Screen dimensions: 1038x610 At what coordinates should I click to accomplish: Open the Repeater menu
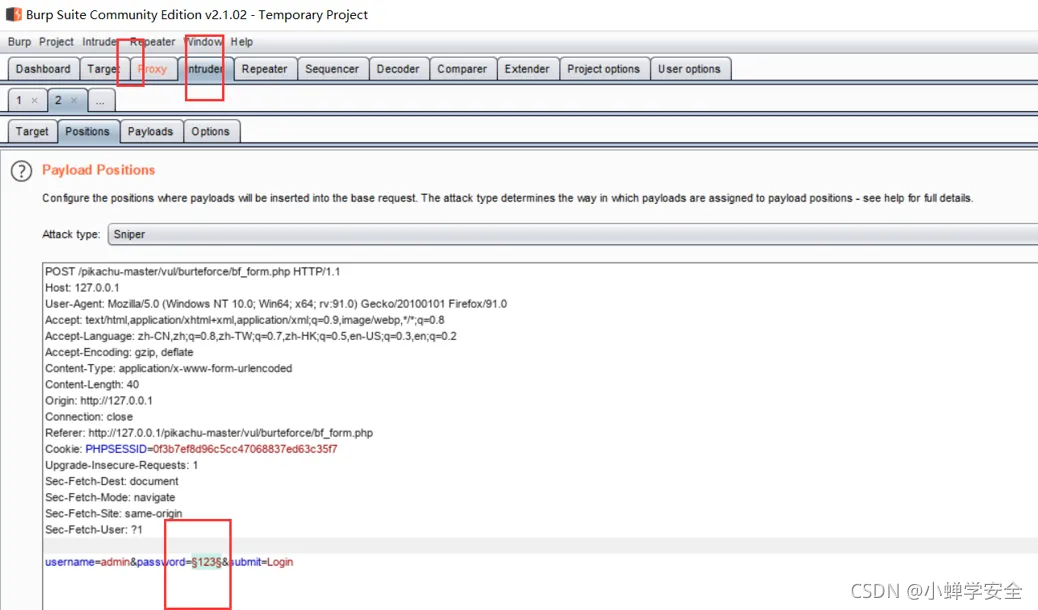coord(153,42)
